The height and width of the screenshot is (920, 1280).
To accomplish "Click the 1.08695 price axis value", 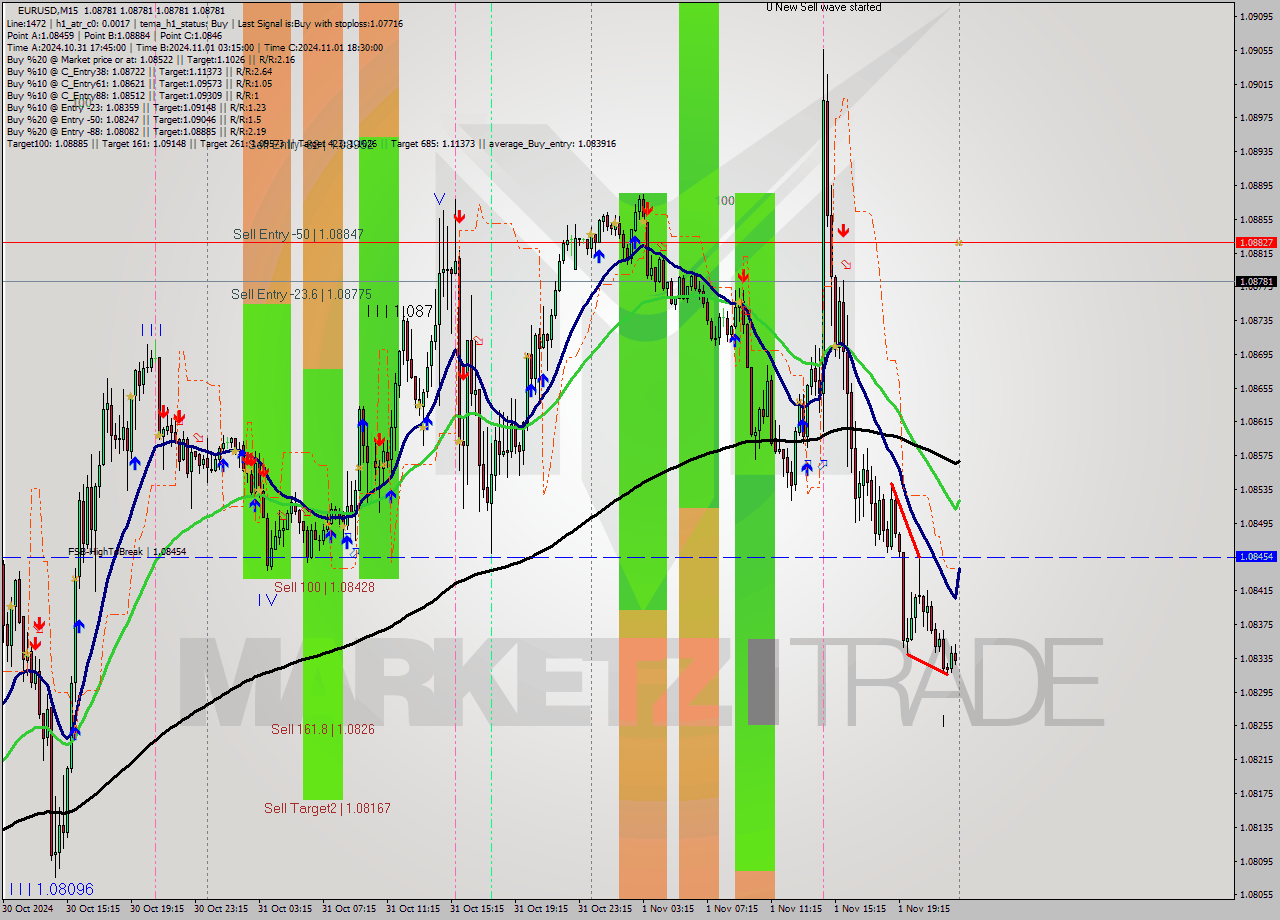I will pos(1256,354).
